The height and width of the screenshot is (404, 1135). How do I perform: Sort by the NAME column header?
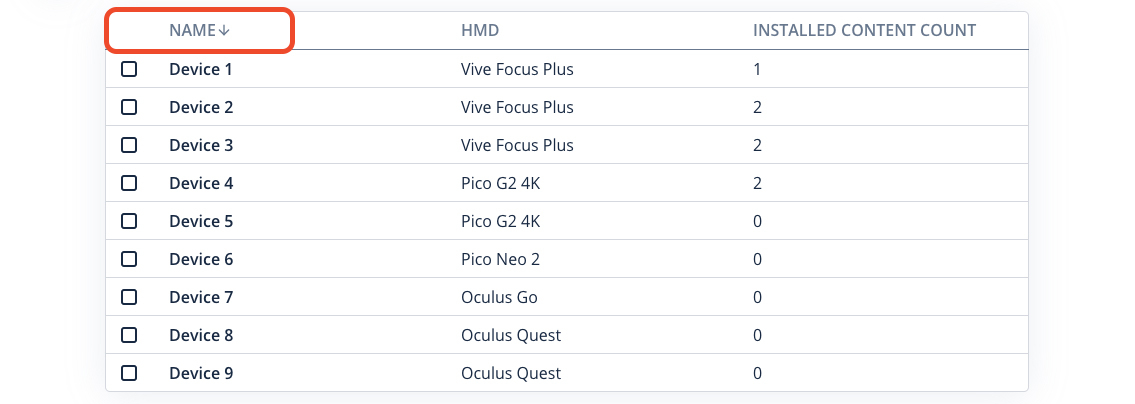pos(193,30)
